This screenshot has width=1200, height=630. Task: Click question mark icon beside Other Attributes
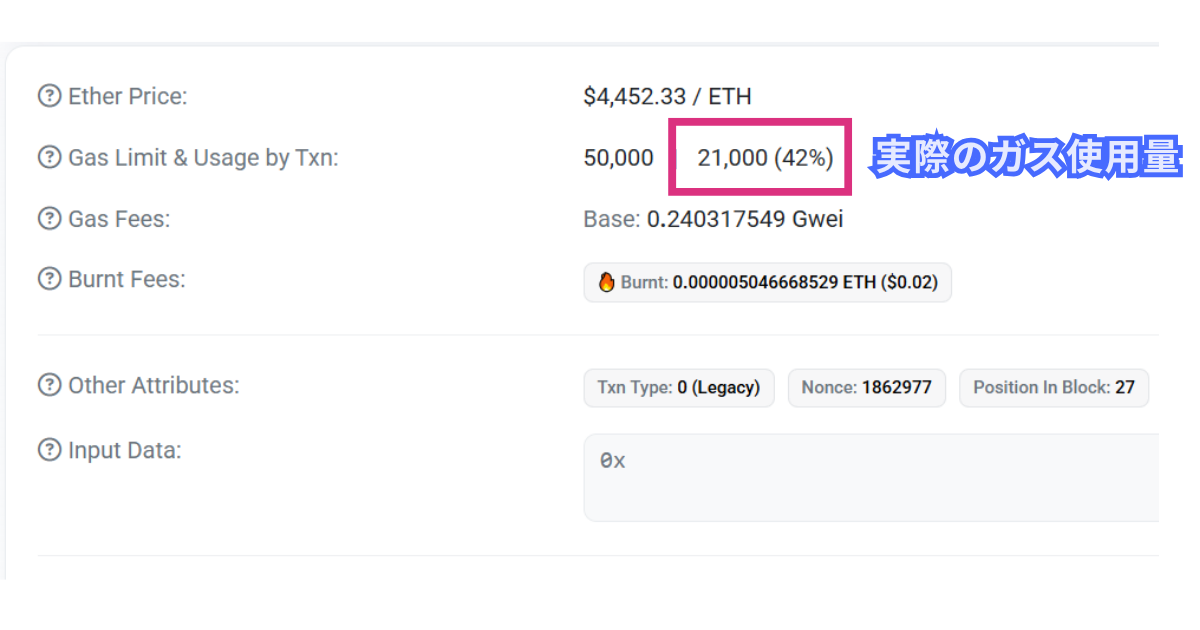pyautogui.click(x=49, y=385)
